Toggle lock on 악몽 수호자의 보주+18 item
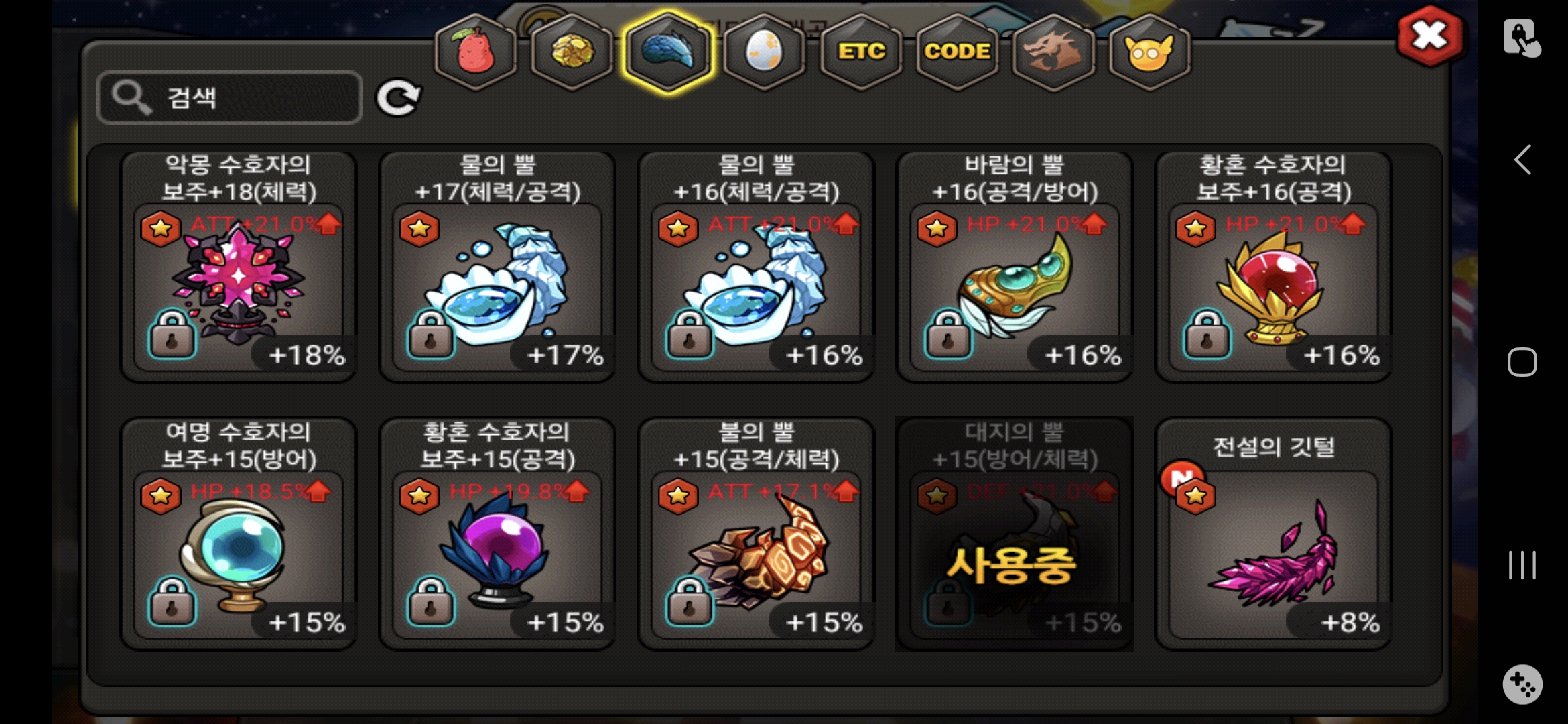Viewport: 1568px width, 724px height. [x=173, y=334]
